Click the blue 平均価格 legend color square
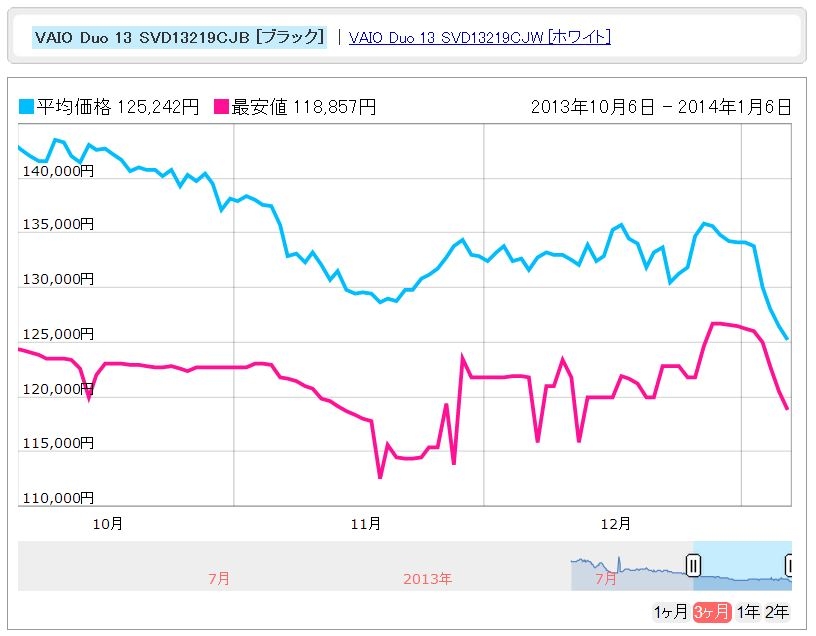This screenshot has height=636, width=816. pos(25,106)
